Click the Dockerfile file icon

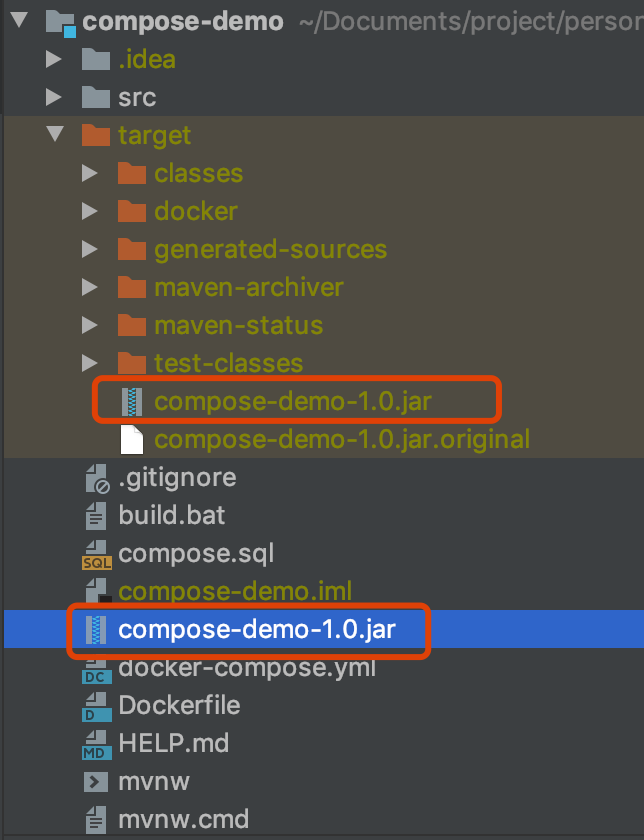[x=97, y=706]
